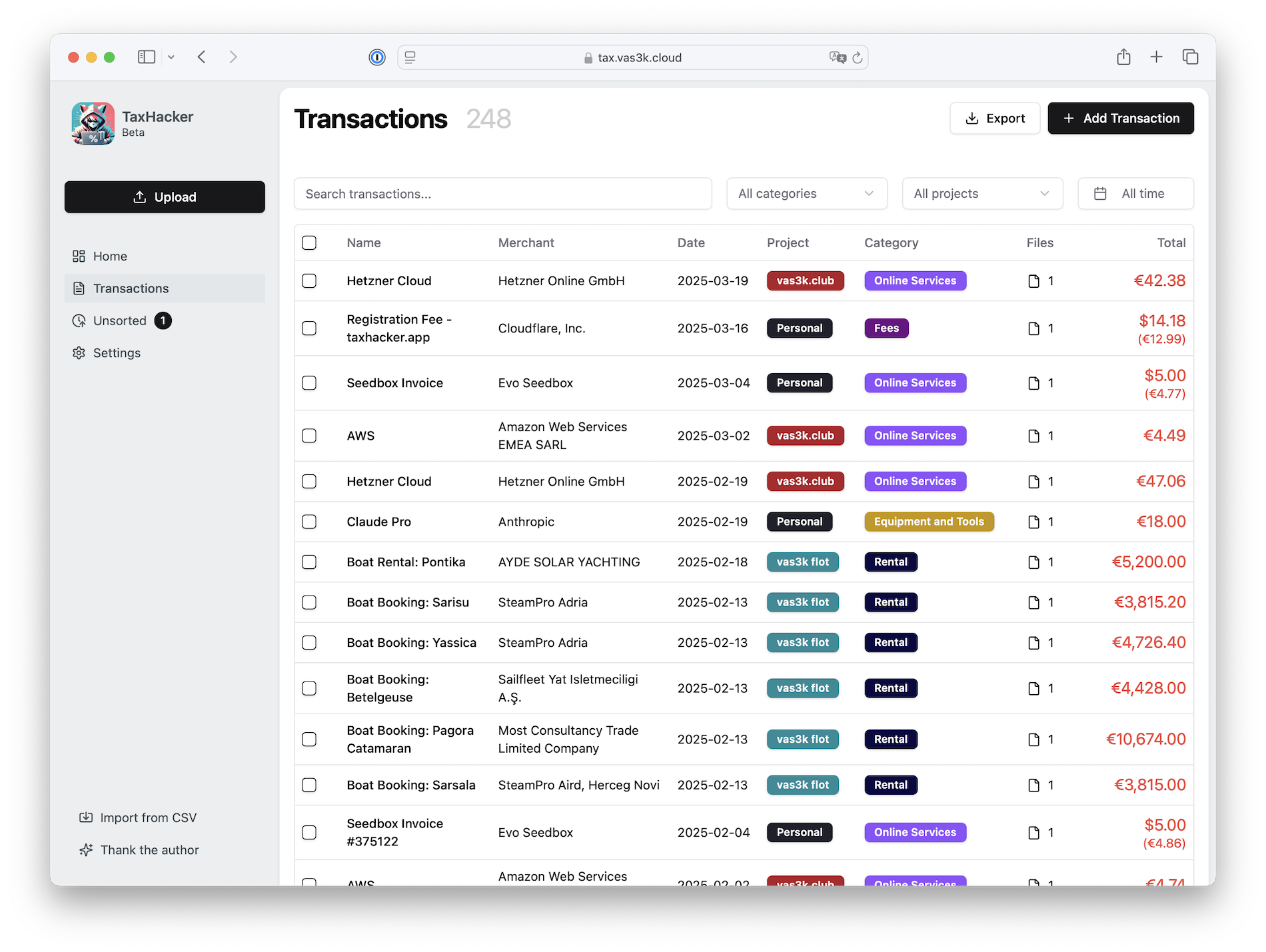1266x952 pixels.
Task: Open file icon for Boat Booking: Betelgeuse
Action: [x=1034, y=688]
